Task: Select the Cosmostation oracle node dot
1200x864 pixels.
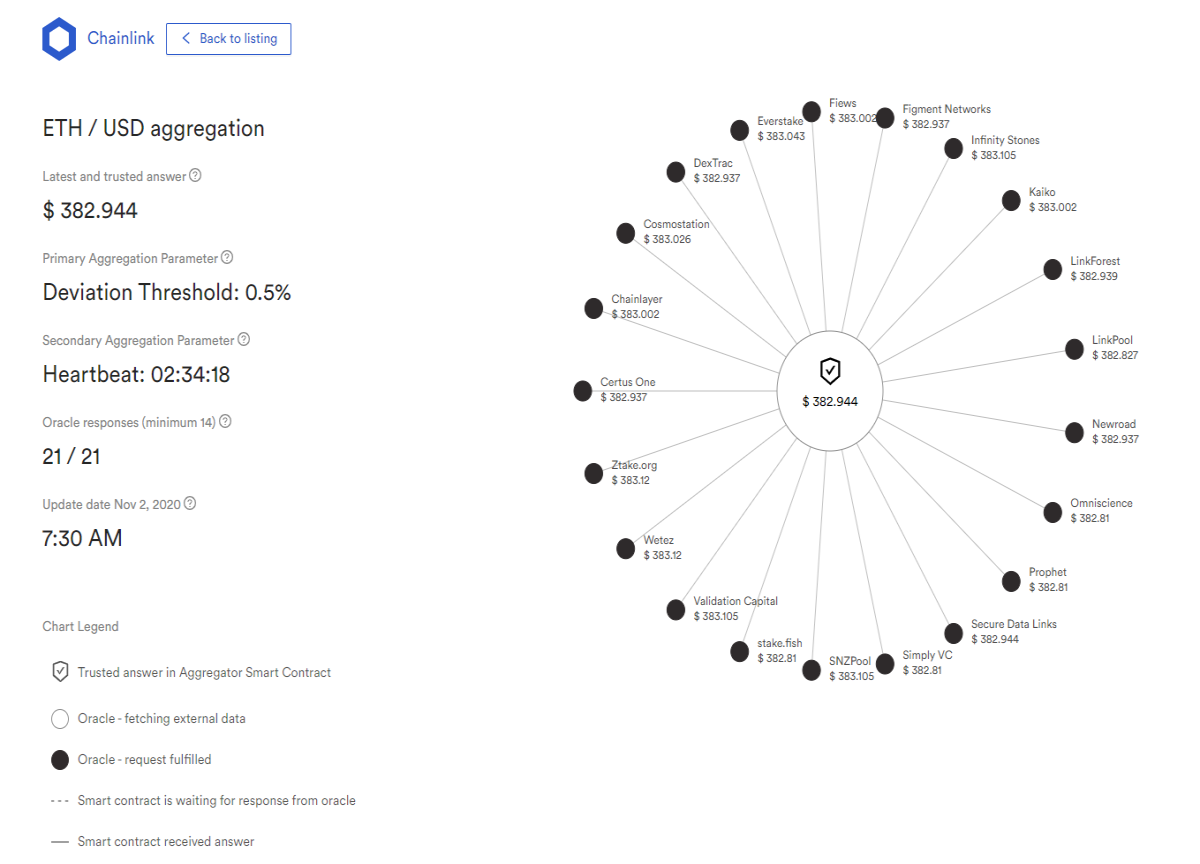Action: pyautogui.click(x=626, y=233)
